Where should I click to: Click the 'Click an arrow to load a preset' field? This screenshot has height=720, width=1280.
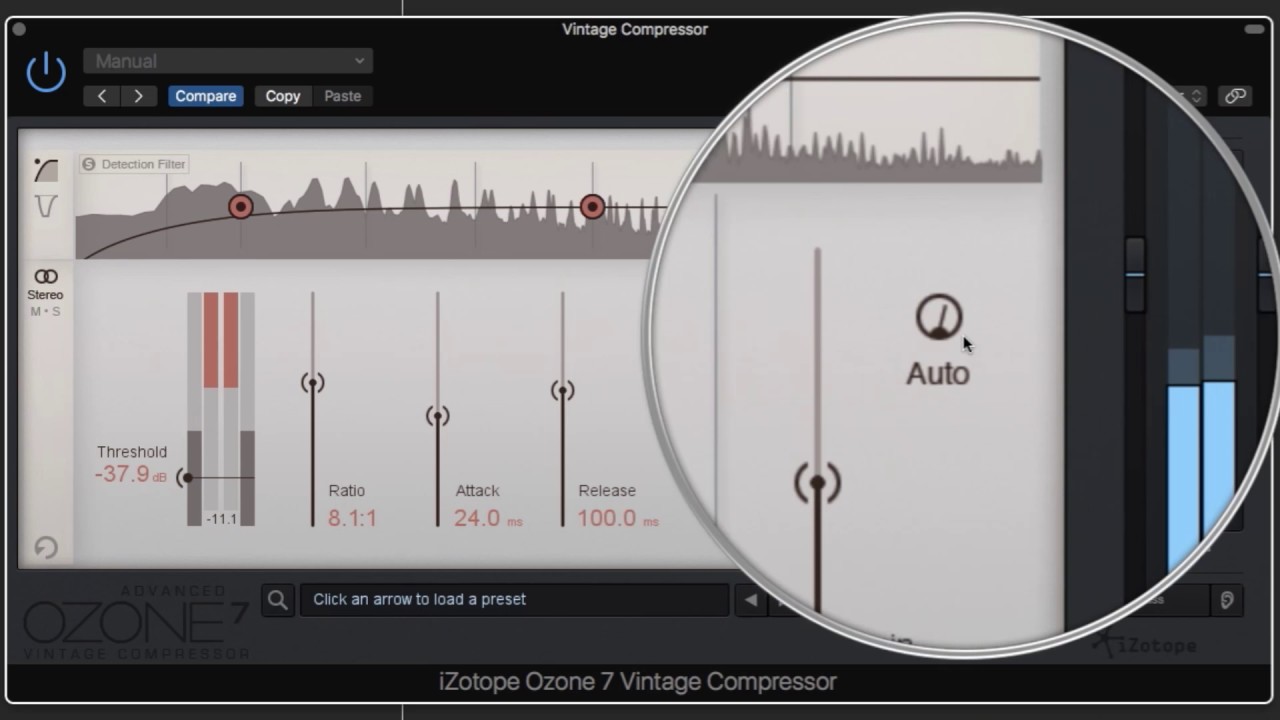[x=514, y=600]
